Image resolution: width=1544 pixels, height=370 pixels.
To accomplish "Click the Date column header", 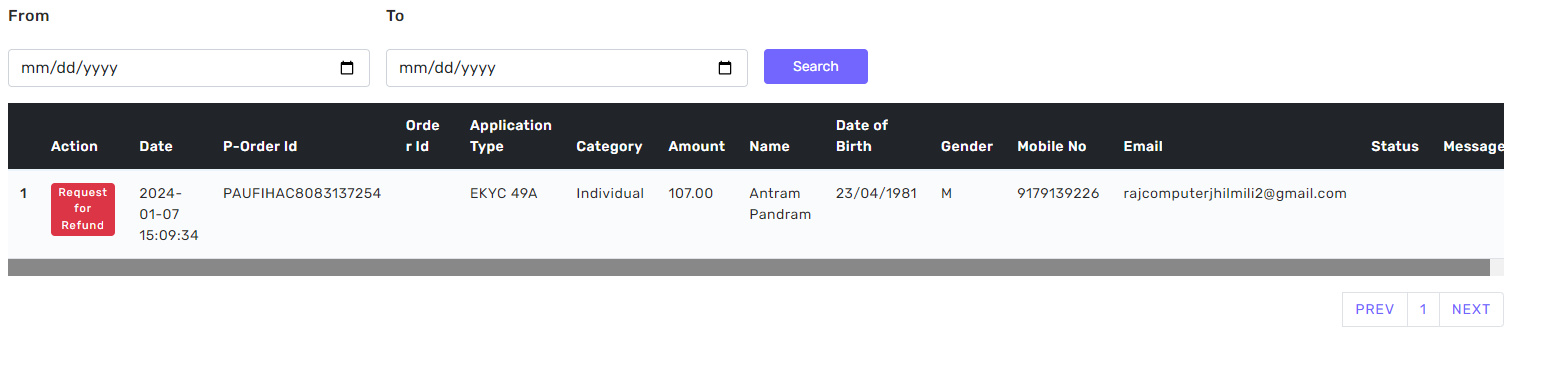I will click(x=156, y=146).
